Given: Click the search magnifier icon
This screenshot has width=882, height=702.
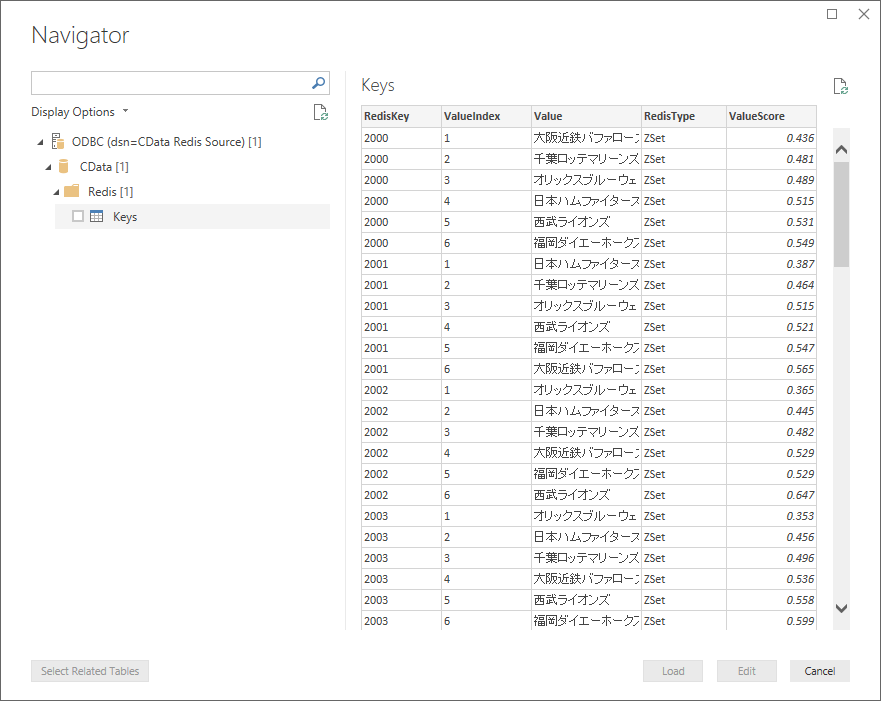Looking at the screenshot, I should [x=318, y=83].
